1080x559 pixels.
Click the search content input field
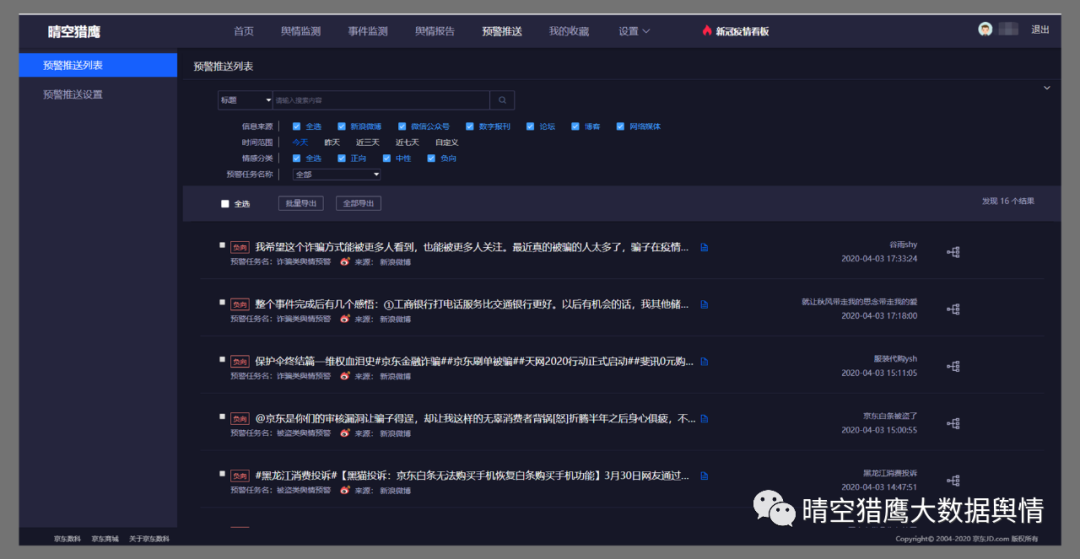click(382, 101)
